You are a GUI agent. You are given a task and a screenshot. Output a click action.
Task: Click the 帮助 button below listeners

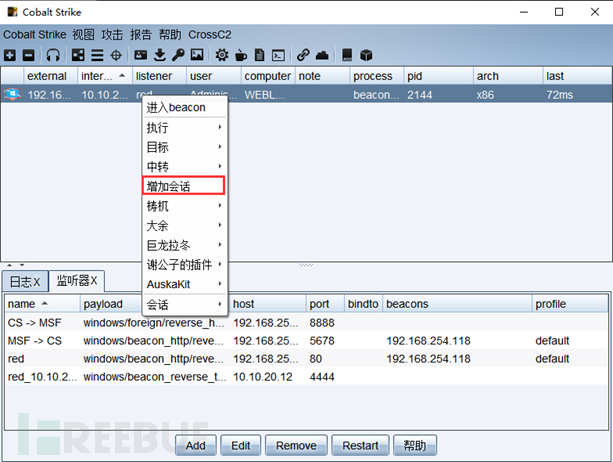415,445
